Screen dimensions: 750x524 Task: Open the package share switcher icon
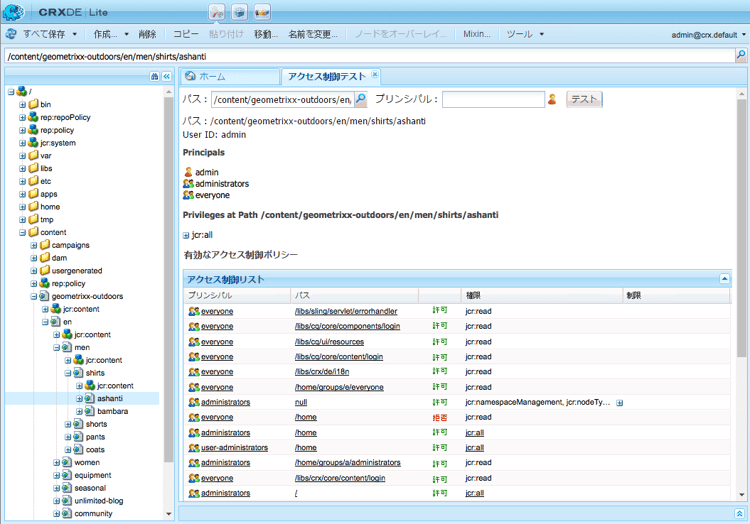pos(262,12)
